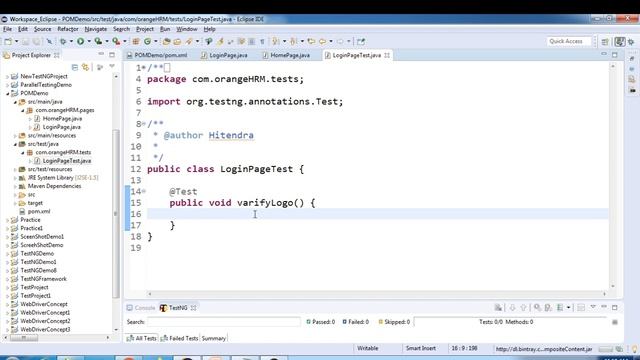Run the program with green Run icon
This screenshot has width=640, height=360.
click(80, 41)
